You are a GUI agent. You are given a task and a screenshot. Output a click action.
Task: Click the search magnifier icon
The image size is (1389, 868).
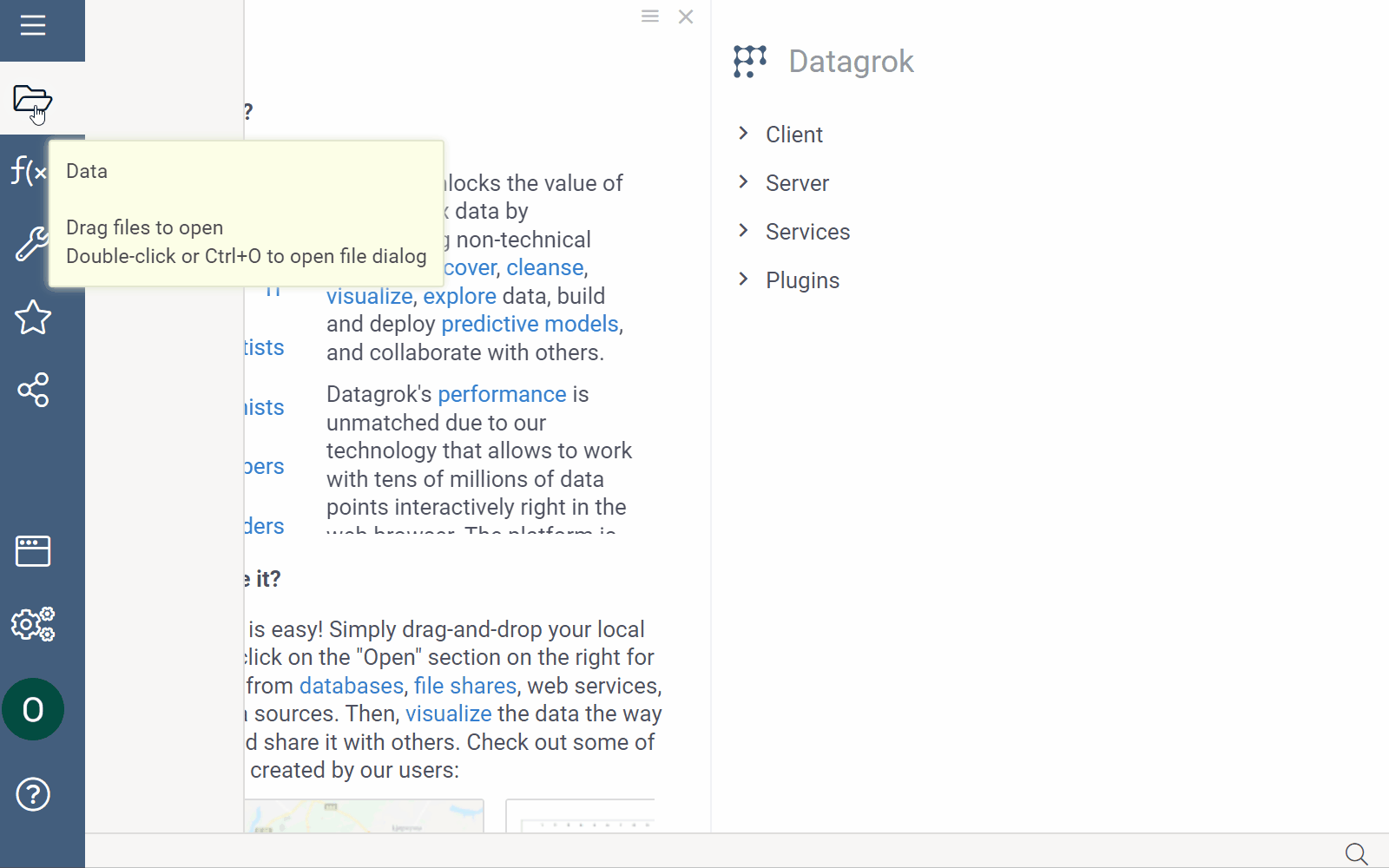click(1356, 853)
